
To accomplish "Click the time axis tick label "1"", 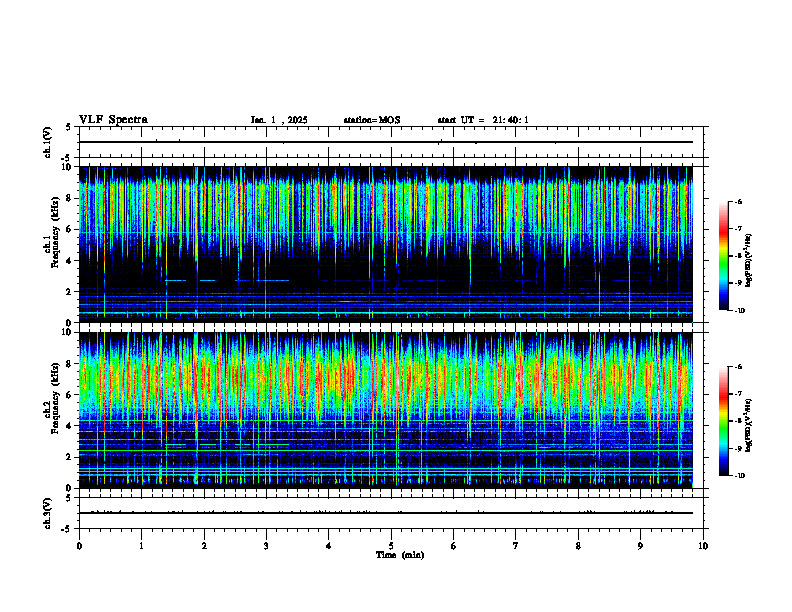I will point(141,546).
